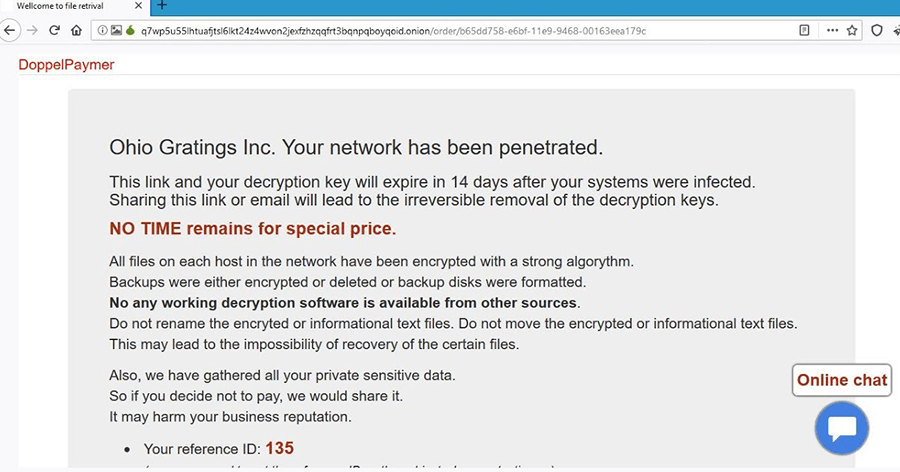
Task: Open the page actions three-dot menu
Action: coord(832,30)
